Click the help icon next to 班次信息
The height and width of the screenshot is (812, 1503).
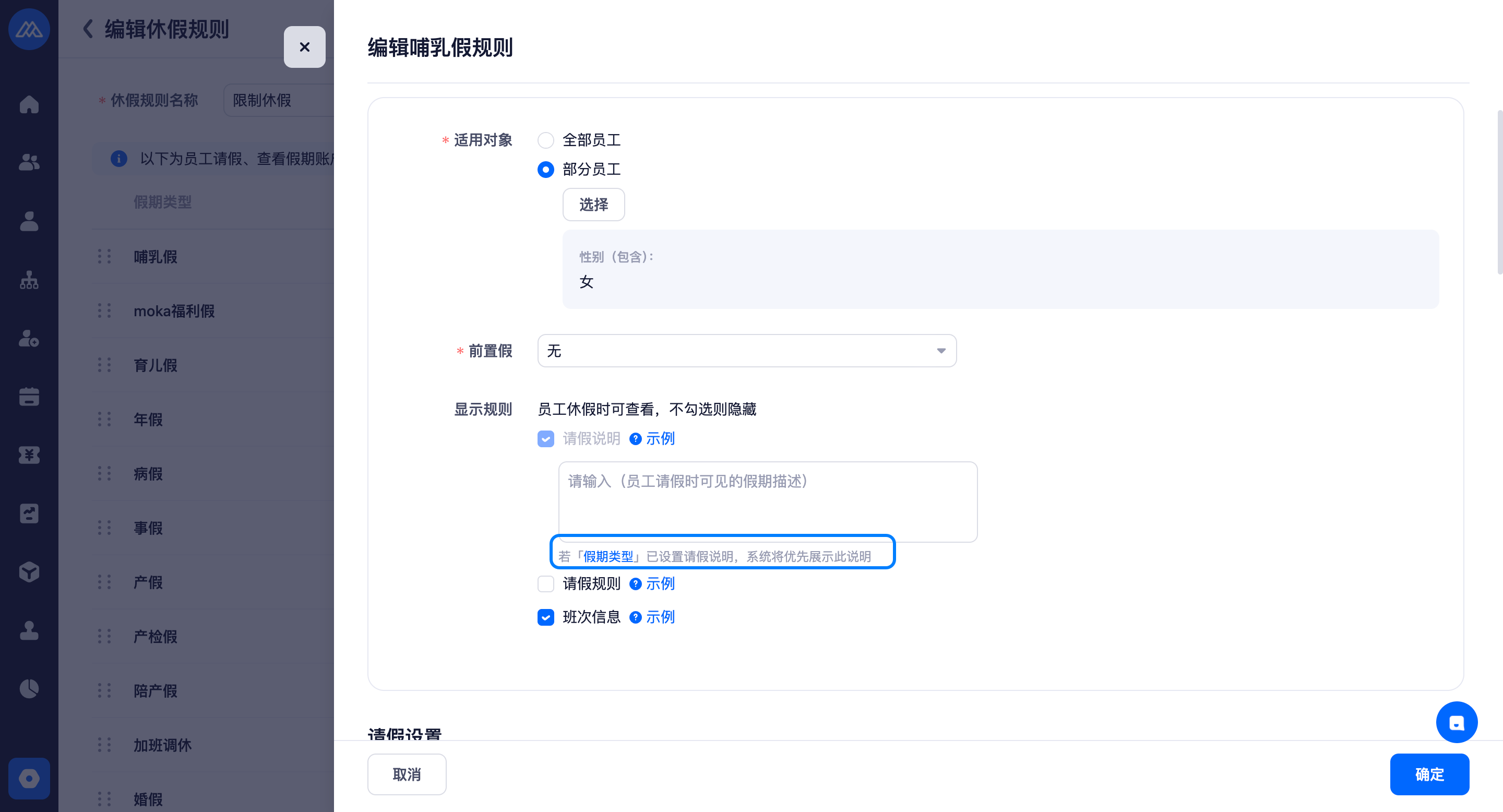pos(636,617)
